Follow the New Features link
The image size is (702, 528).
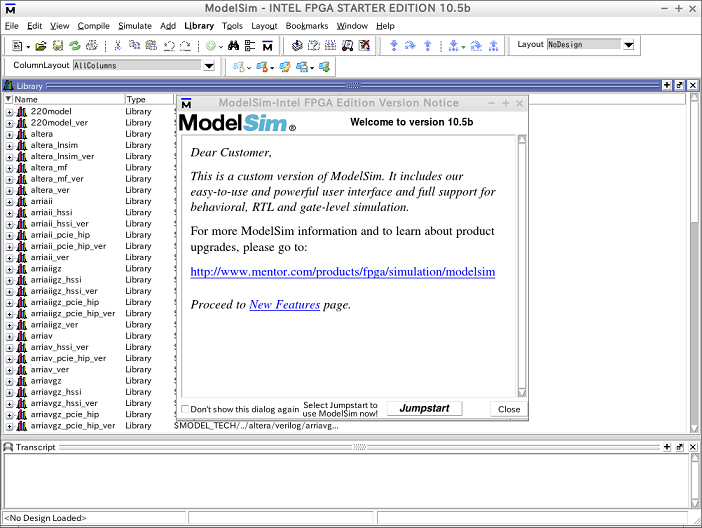click(285, 305)
